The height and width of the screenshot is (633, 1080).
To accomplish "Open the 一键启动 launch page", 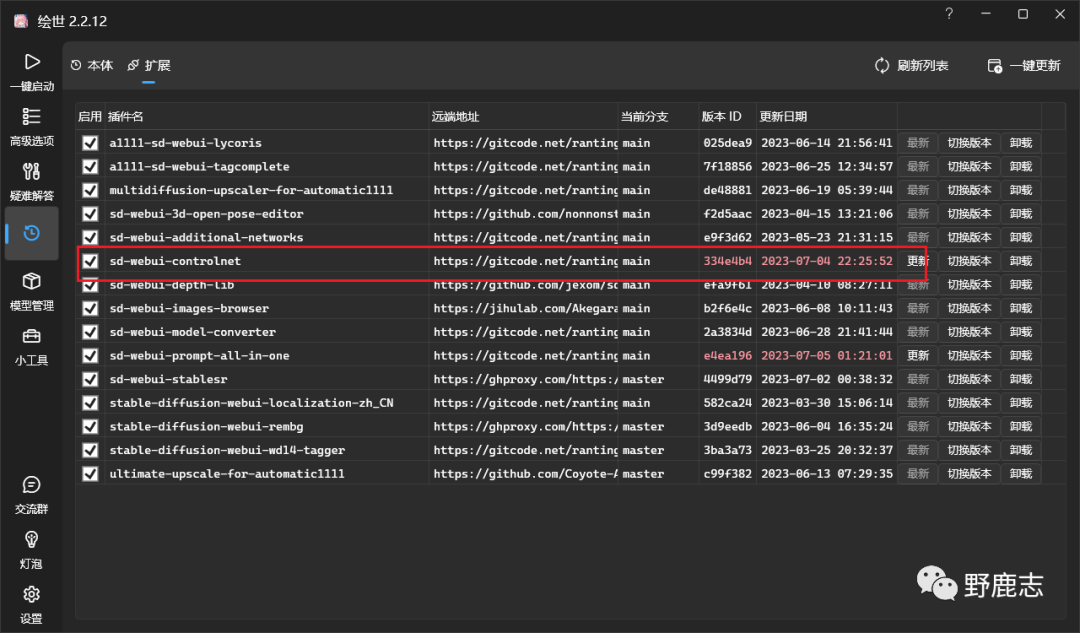I will (x=32, y=72).
